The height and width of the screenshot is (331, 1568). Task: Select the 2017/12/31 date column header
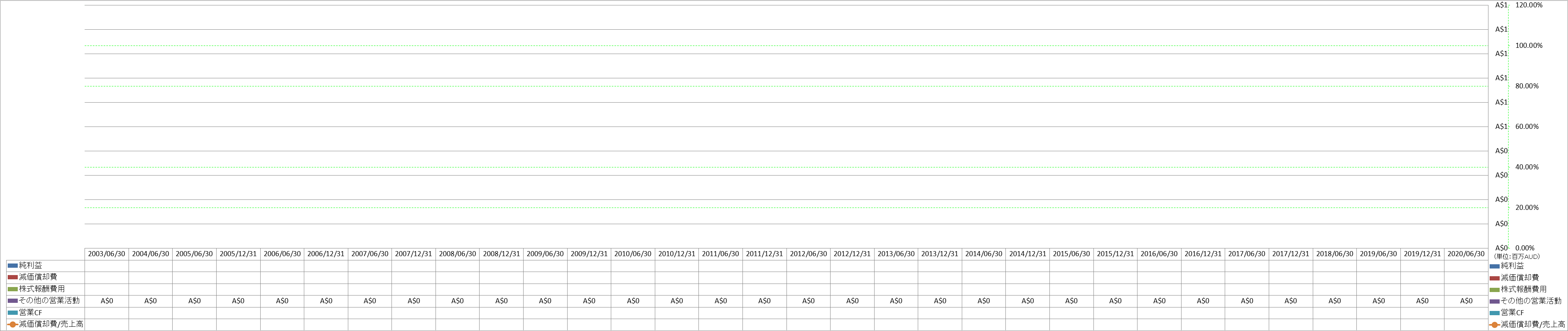click(1290, 254)
